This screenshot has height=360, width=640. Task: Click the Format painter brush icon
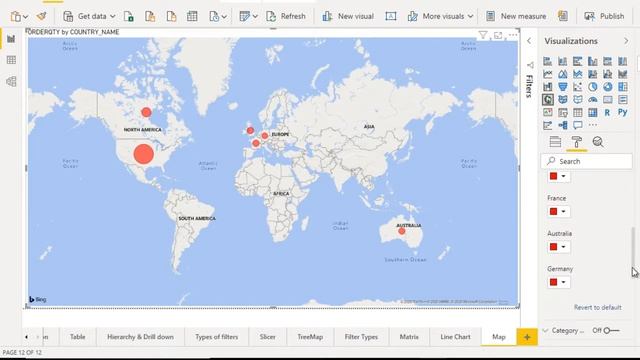41,16
